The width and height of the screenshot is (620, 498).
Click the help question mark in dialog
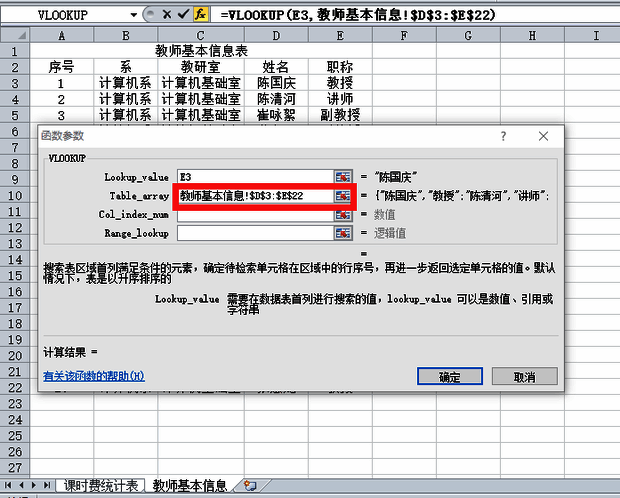(x=506, y=136)
